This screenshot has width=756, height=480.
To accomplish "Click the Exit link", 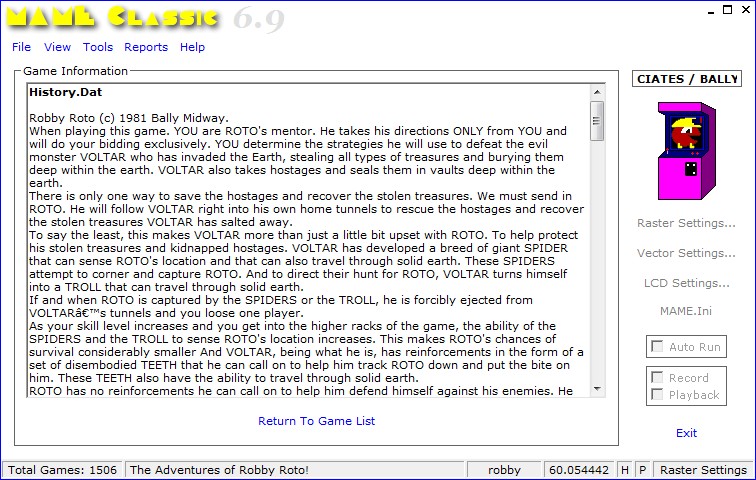I will click(686, 433).
